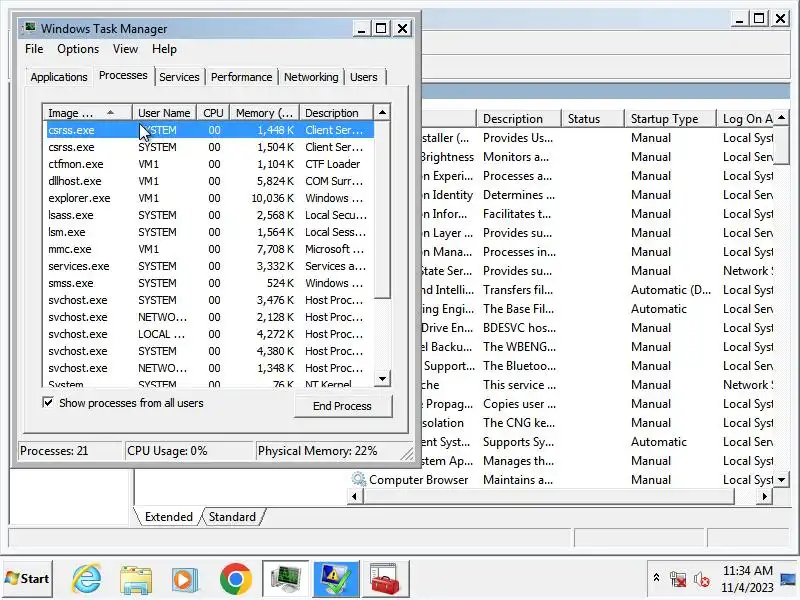Launch Windows Media Player from taskbar
This screenshot has width=800, height=600.
point(185,580)
